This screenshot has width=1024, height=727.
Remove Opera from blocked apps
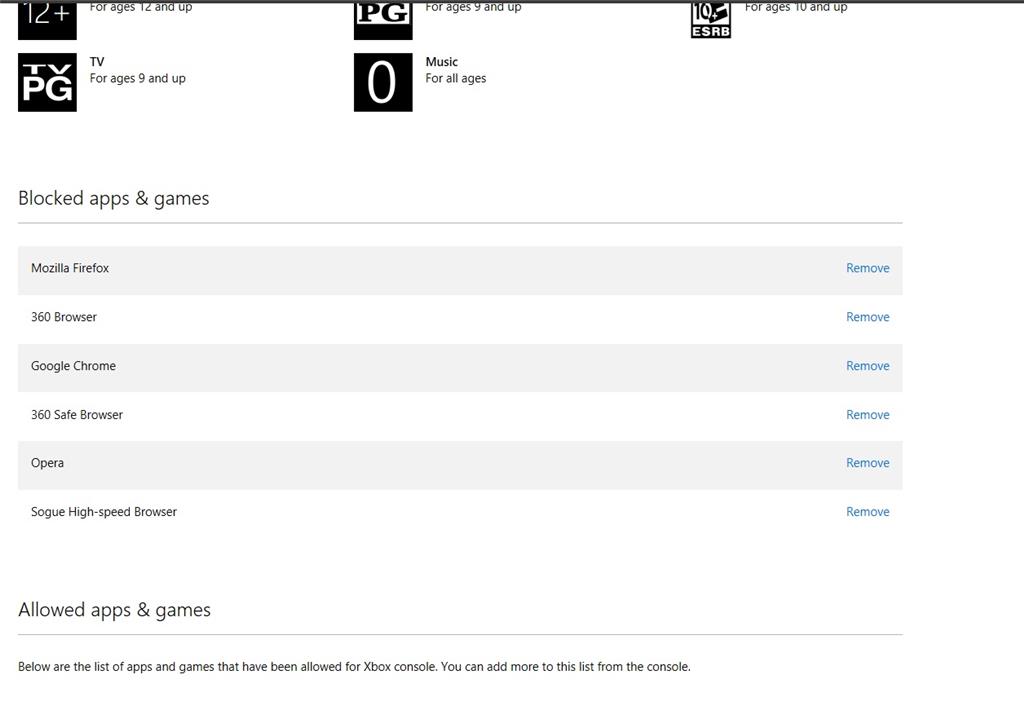pos(867,462)
